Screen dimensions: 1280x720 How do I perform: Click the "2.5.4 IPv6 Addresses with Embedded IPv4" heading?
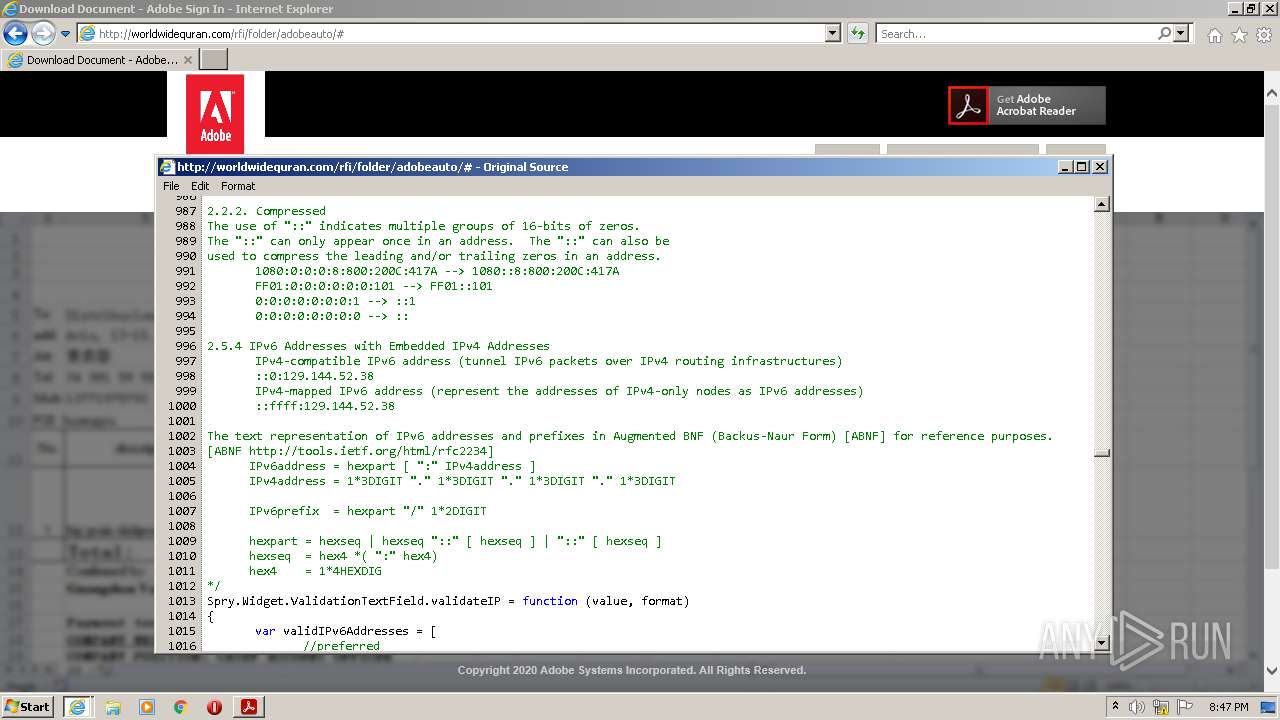pos(378,346)
